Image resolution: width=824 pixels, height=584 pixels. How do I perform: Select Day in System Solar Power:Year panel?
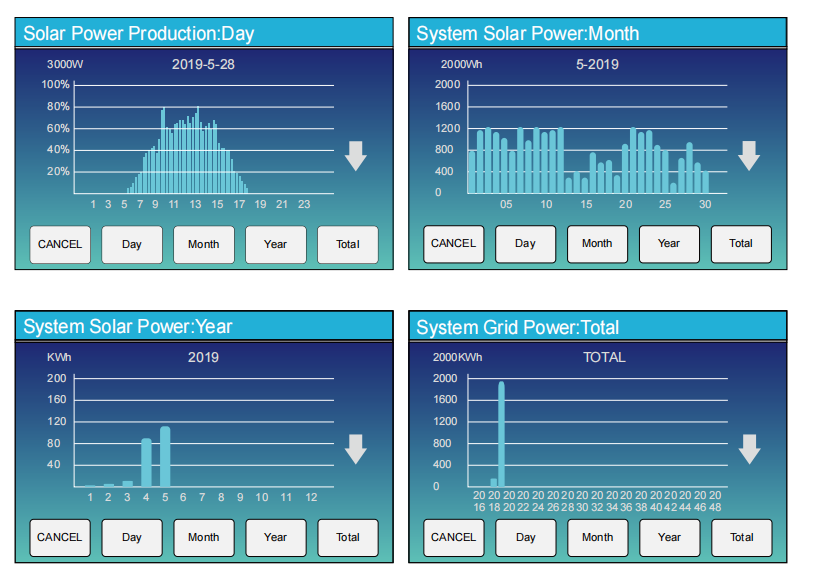click(132, 537)
